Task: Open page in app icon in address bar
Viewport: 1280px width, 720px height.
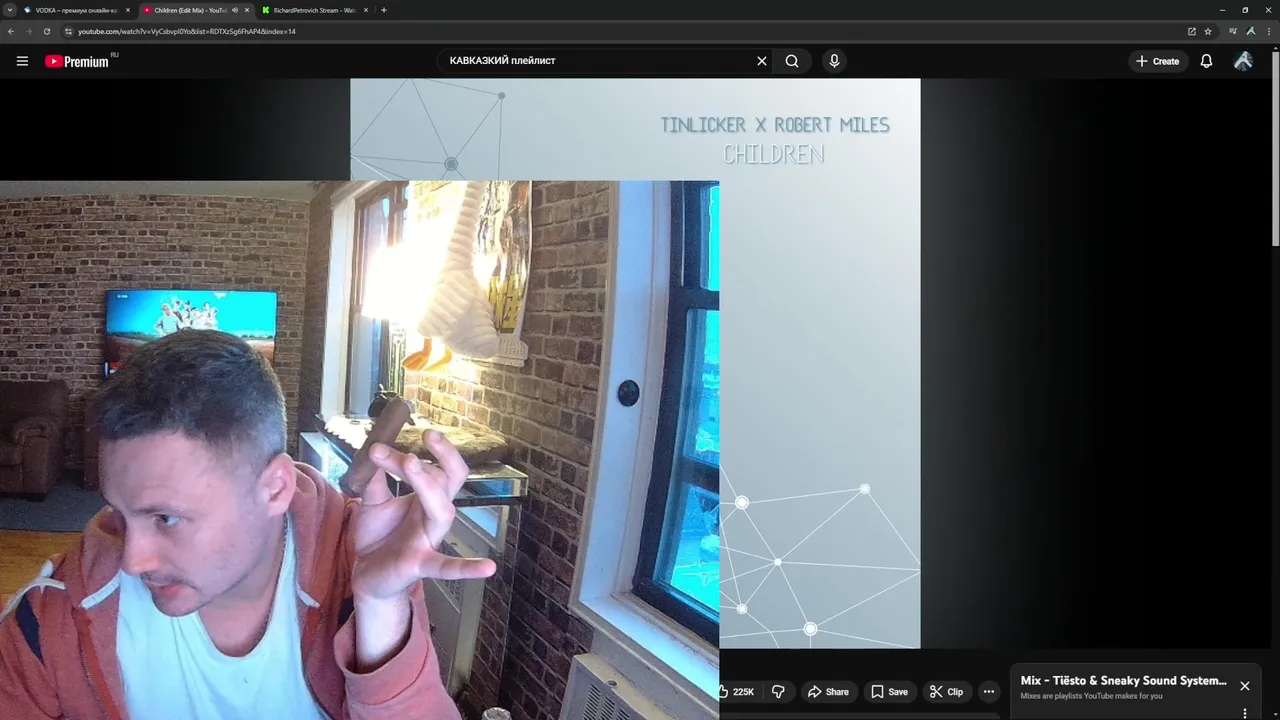Action: click(x=1192, y=31)
